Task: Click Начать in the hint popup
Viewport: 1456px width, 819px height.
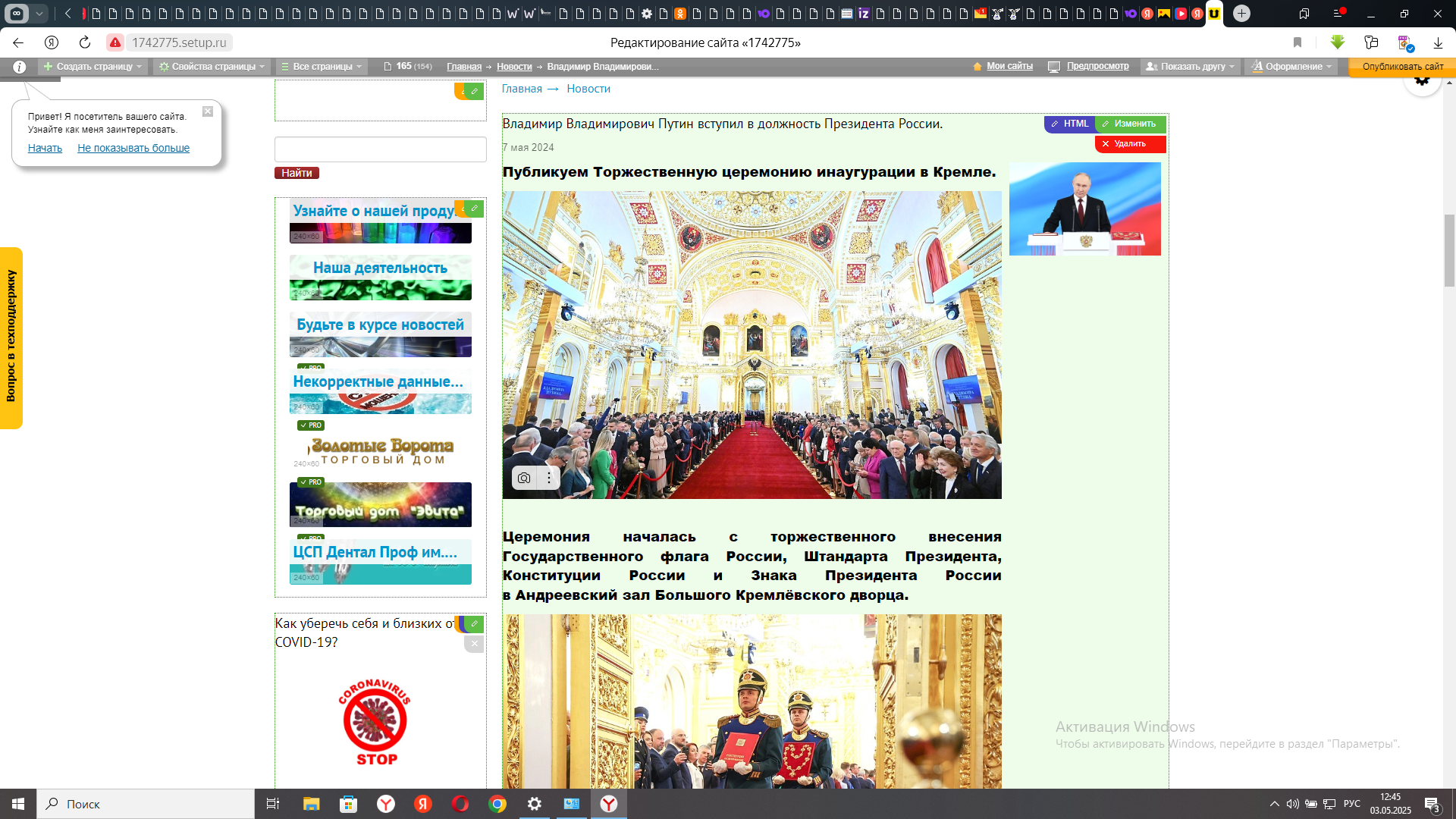Action: [x=45, y=148]
